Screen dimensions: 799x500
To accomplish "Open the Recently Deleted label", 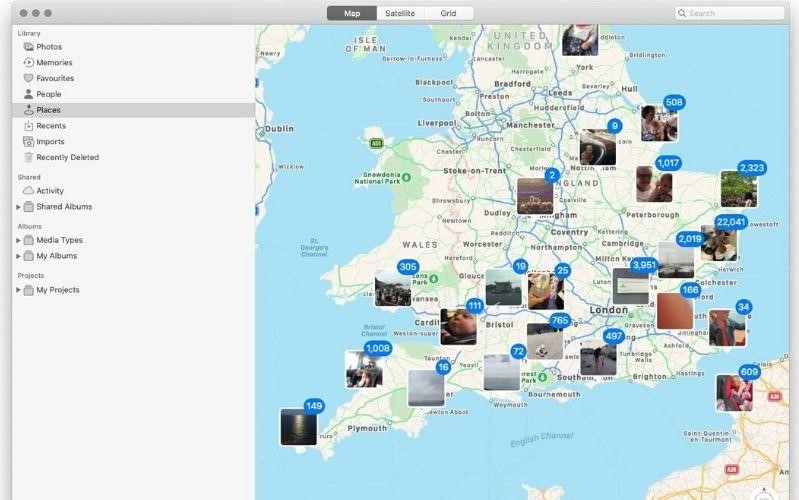I will pos(67,157).
